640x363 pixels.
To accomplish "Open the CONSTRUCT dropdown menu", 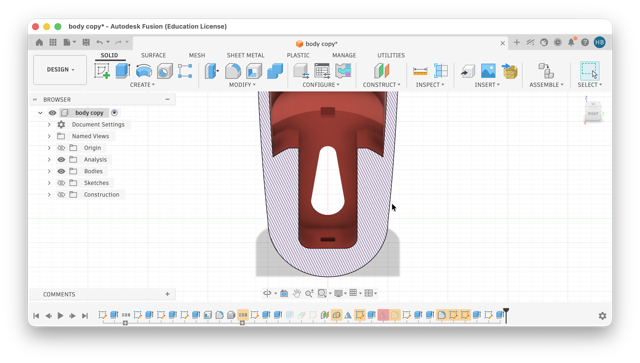I will [382, 85].
